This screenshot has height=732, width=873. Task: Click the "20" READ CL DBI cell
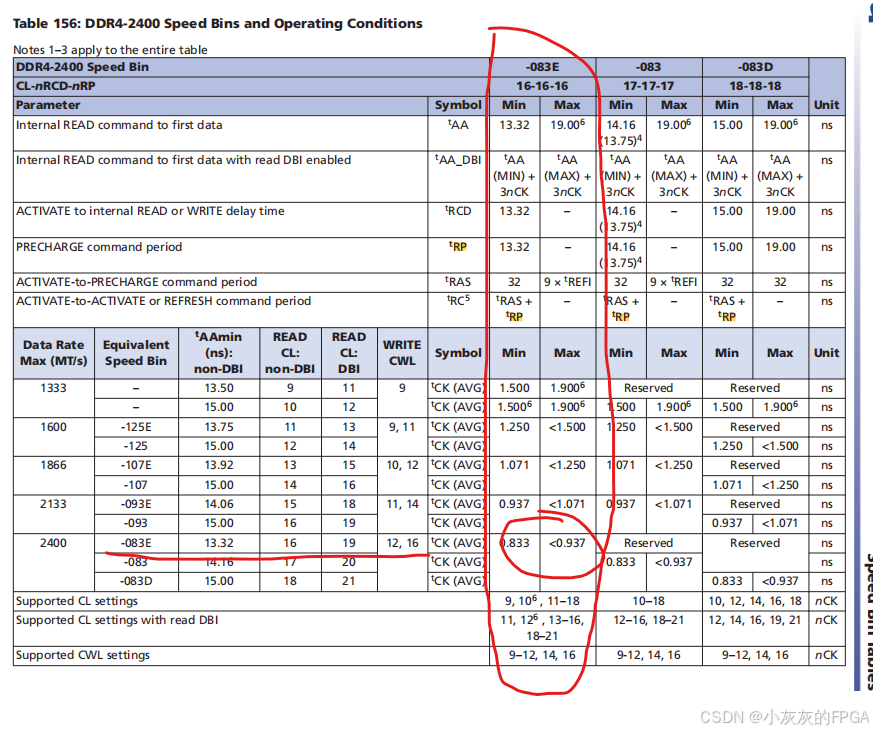(x=349, y=562)
